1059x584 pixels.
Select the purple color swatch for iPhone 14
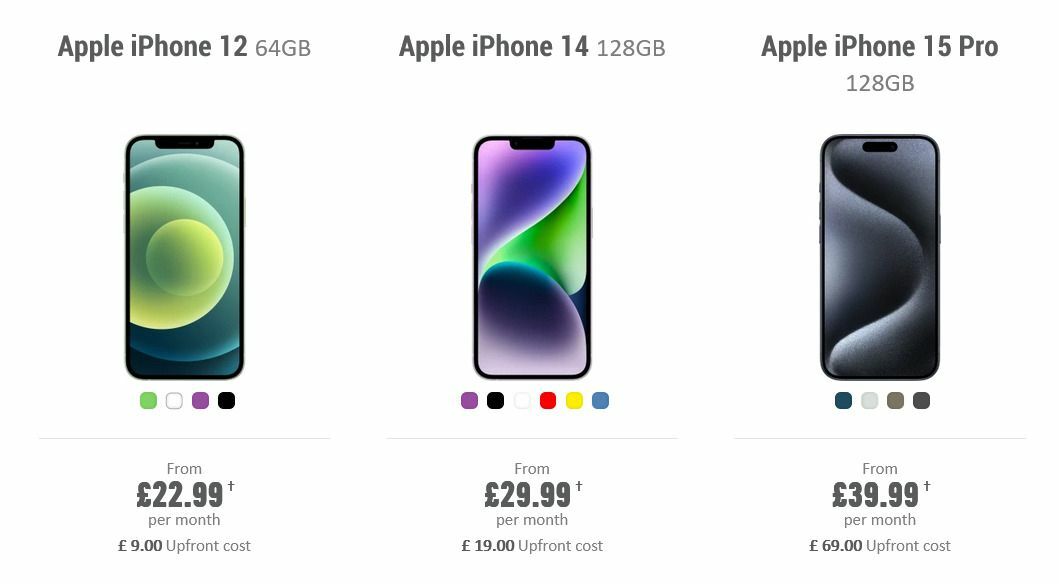click(469, 401)
